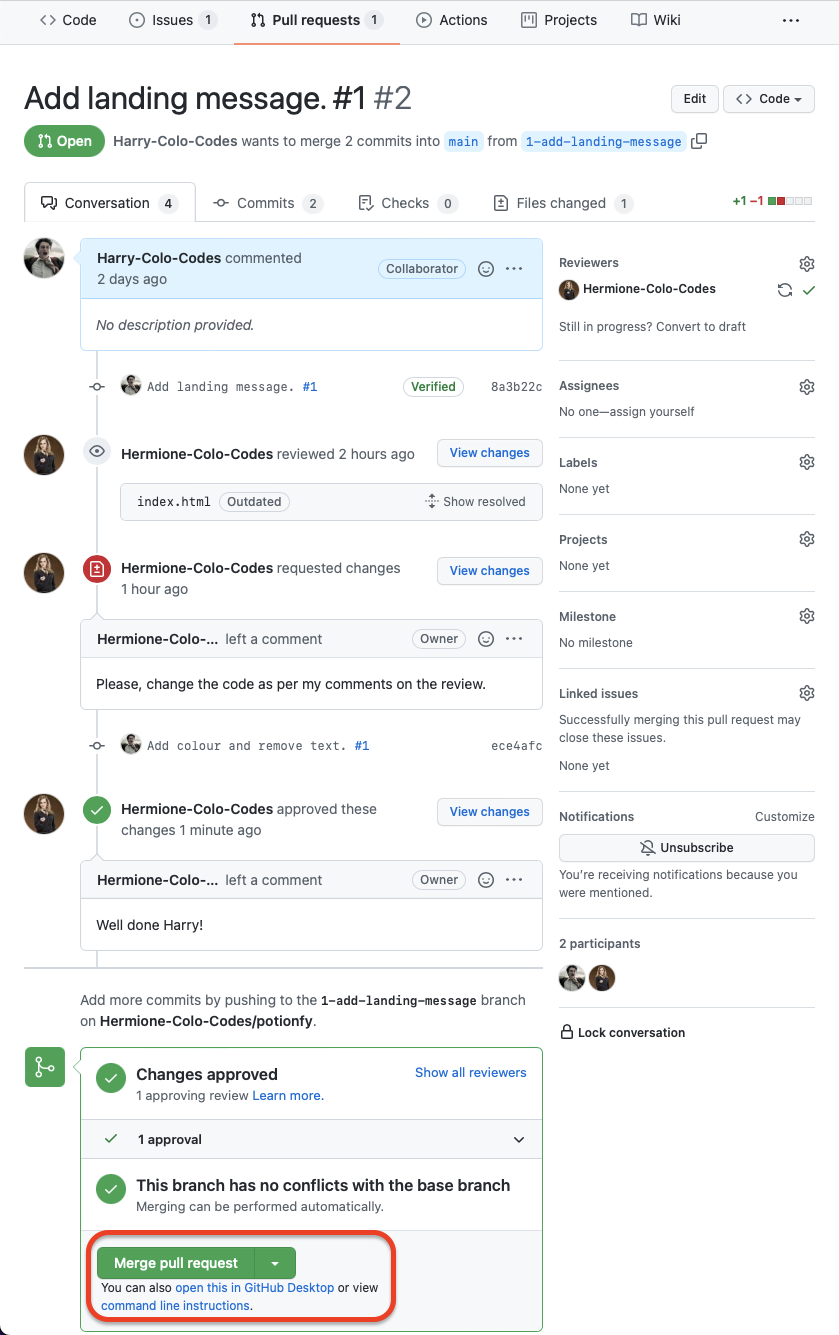
Task: Open the Linked issues gear
Action: click(807, 693)
